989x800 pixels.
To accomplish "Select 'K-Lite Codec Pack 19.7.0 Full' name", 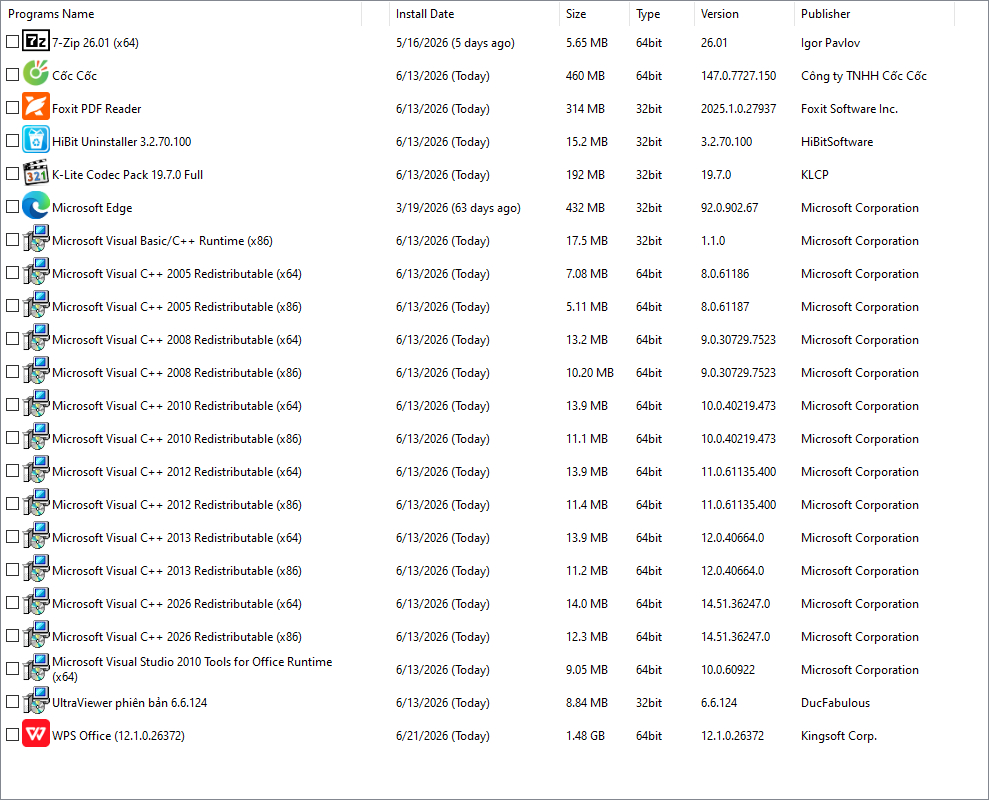I will tap(127, 175).
